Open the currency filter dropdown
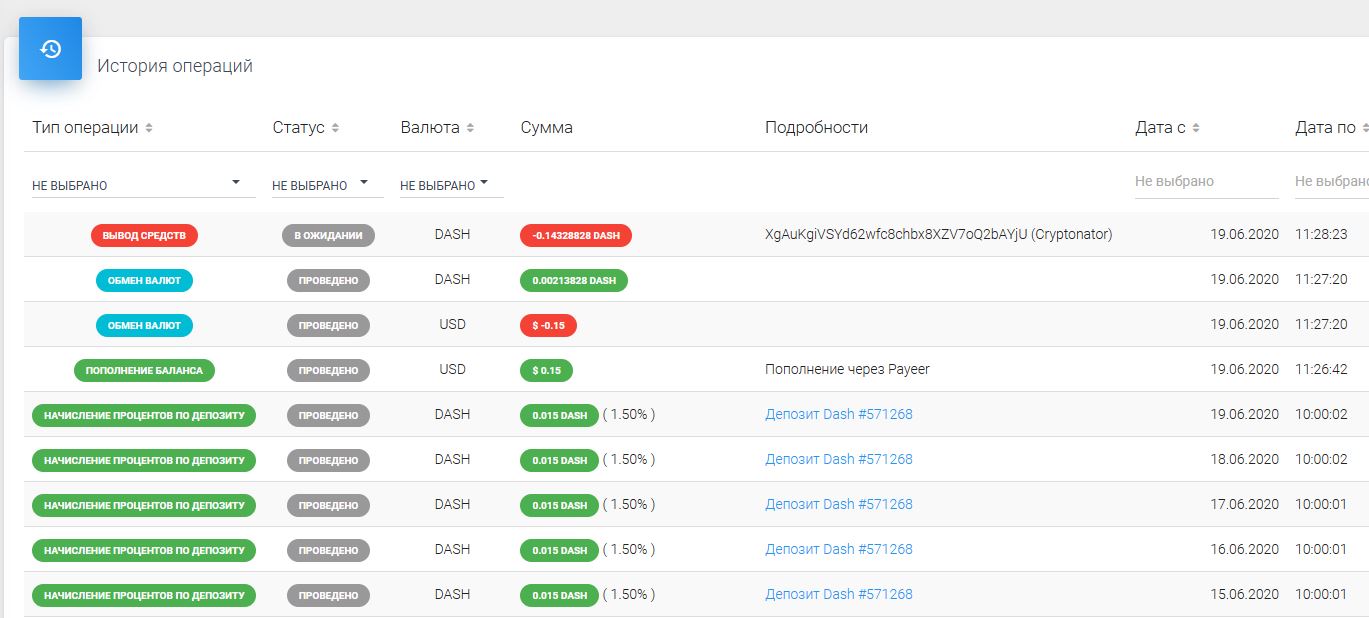The height and width of the screenshot is (618, 1369). (451, 184)
